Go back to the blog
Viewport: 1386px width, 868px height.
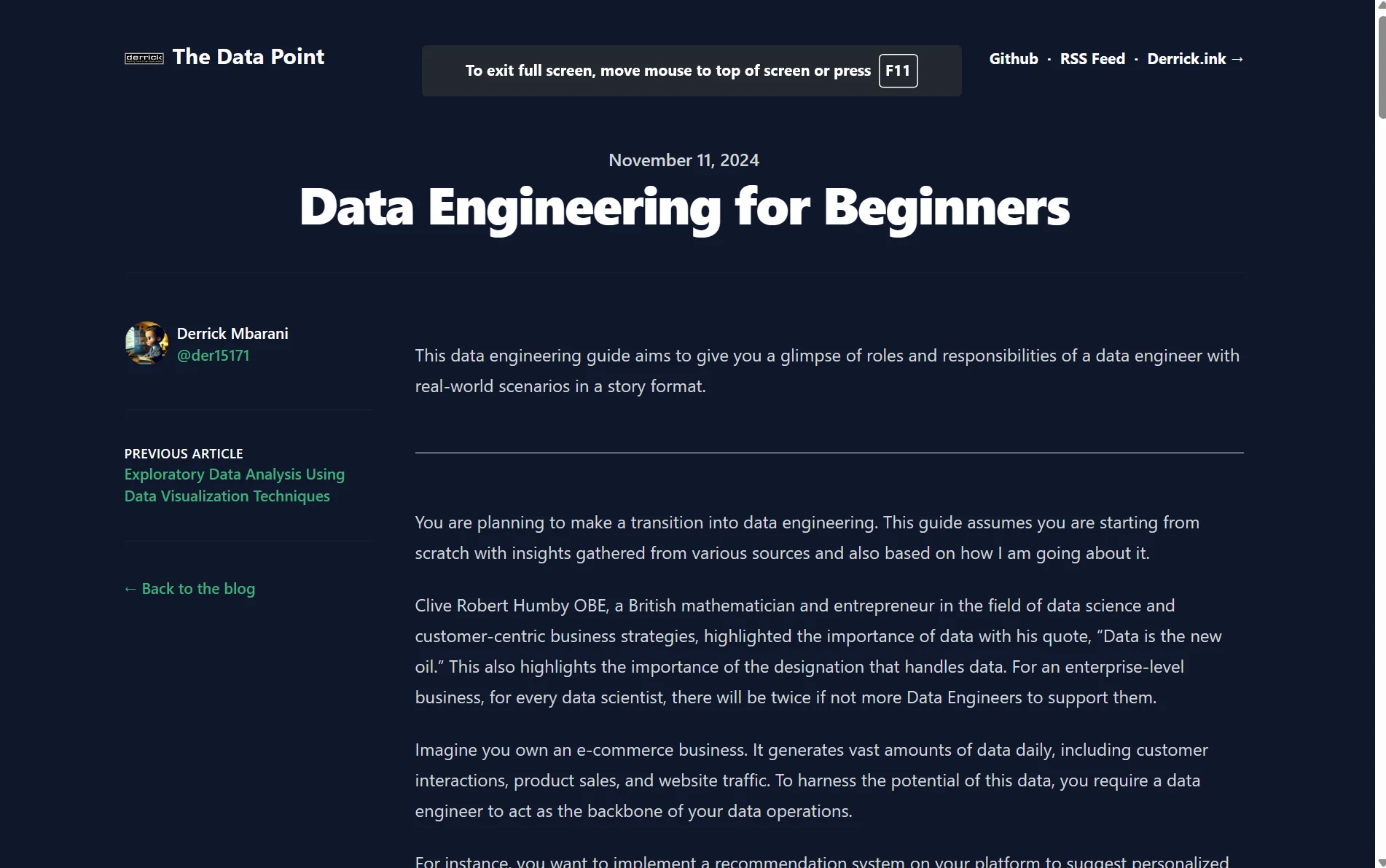click(x=189, y=589)
